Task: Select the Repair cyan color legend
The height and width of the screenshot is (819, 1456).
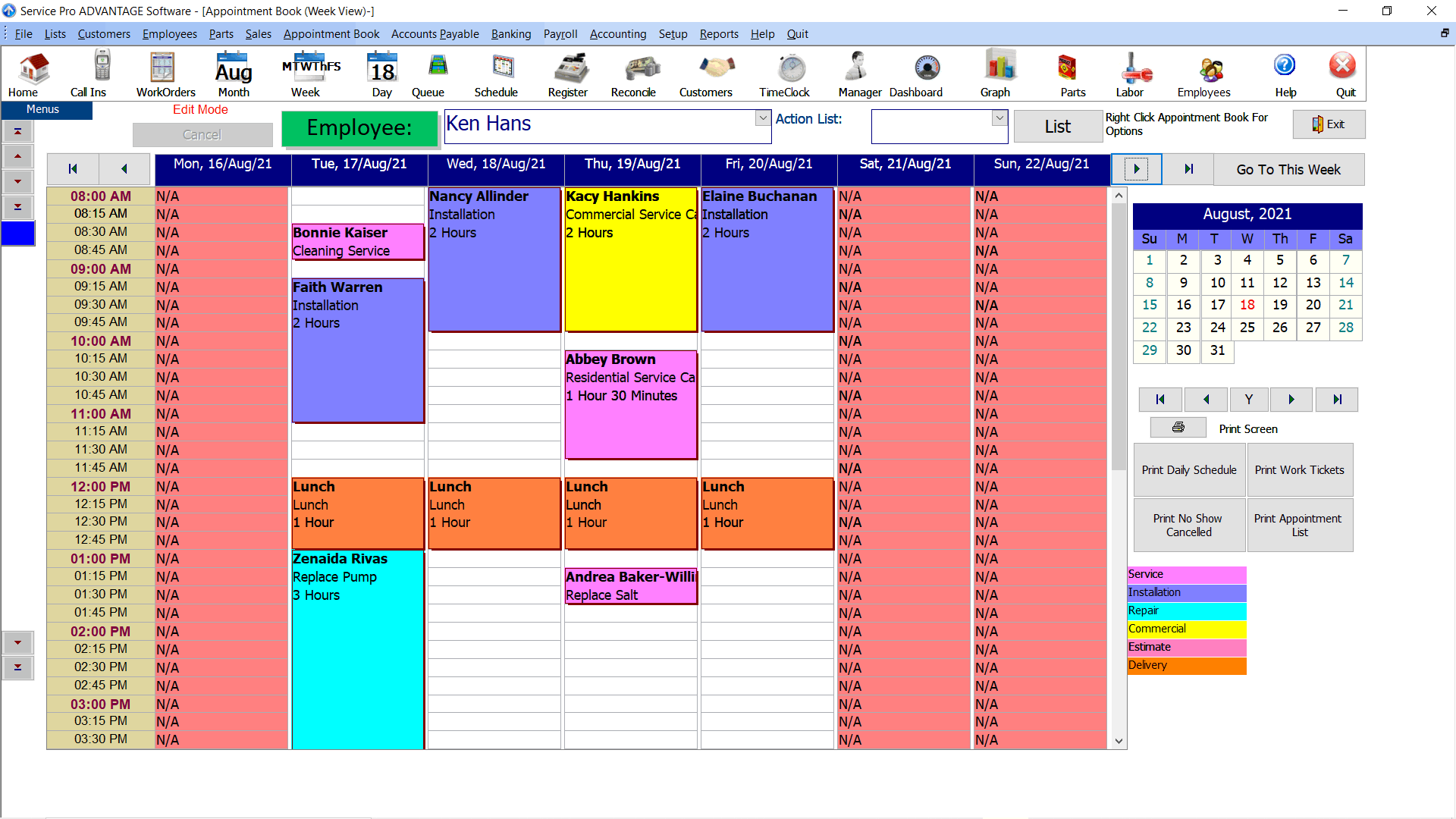Action: (x=1187, y=610)
